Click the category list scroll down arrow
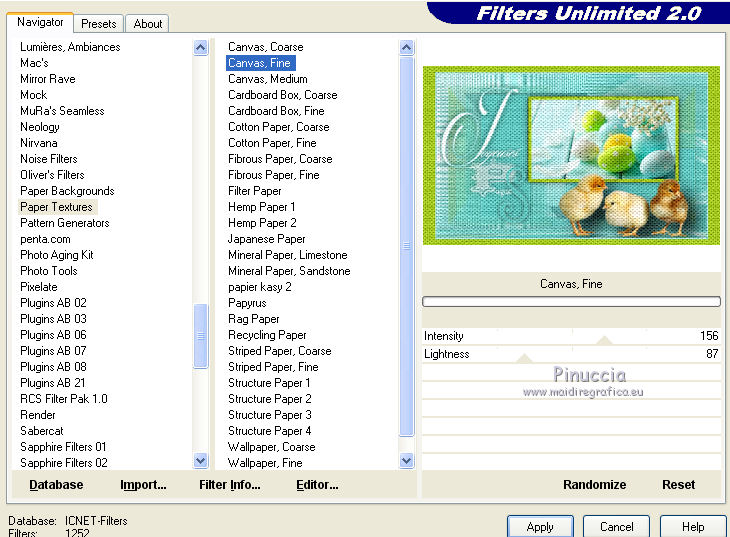730x537 pixels. [201, 461]
